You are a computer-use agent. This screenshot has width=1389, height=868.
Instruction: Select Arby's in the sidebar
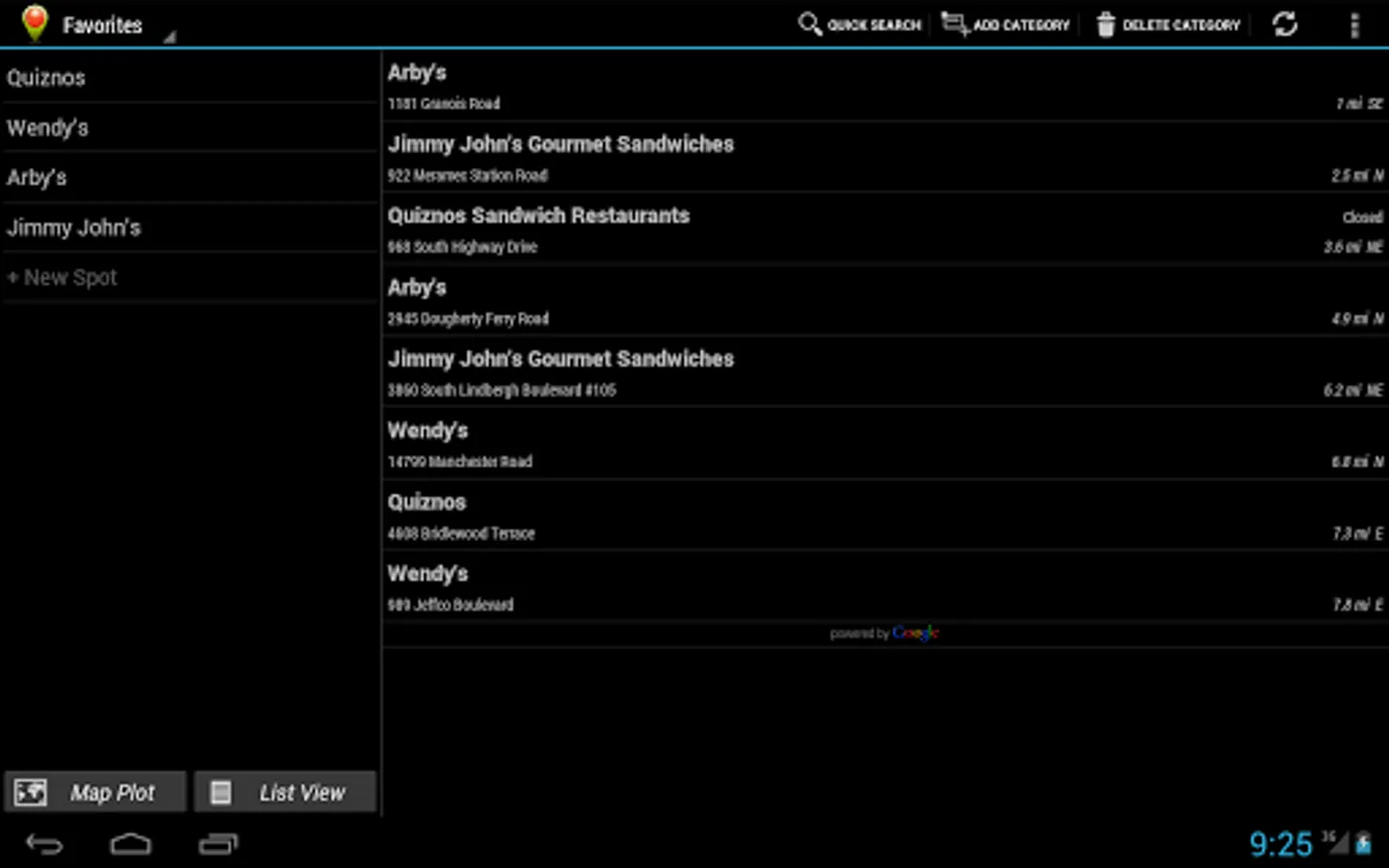click(x=190, y=177)
